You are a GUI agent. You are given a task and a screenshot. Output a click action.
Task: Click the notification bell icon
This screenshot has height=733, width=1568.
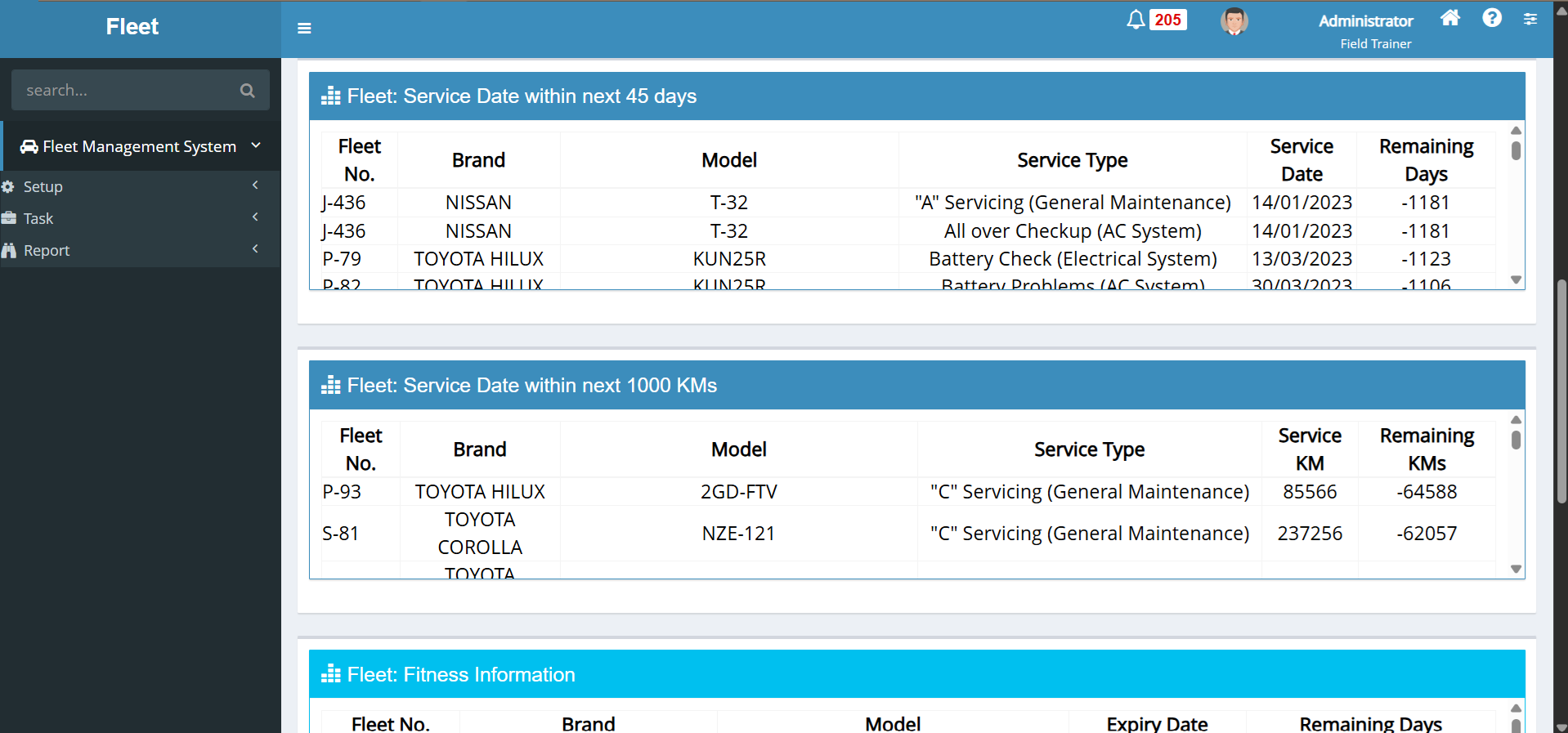point(1135,20)
